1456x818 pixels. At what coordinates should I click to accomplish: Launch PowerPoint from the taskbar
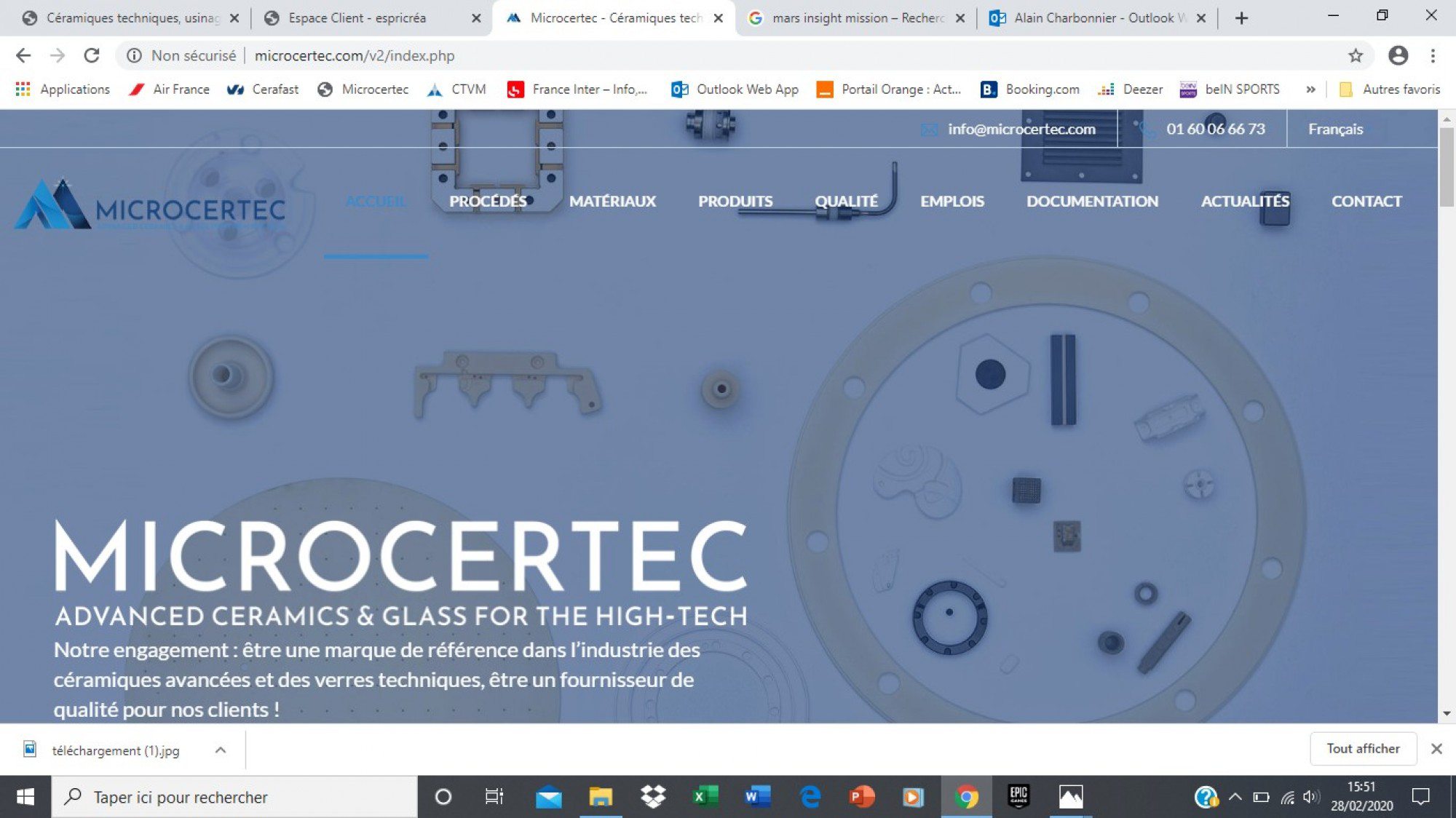pyautogui.click(x=861, y=796)
